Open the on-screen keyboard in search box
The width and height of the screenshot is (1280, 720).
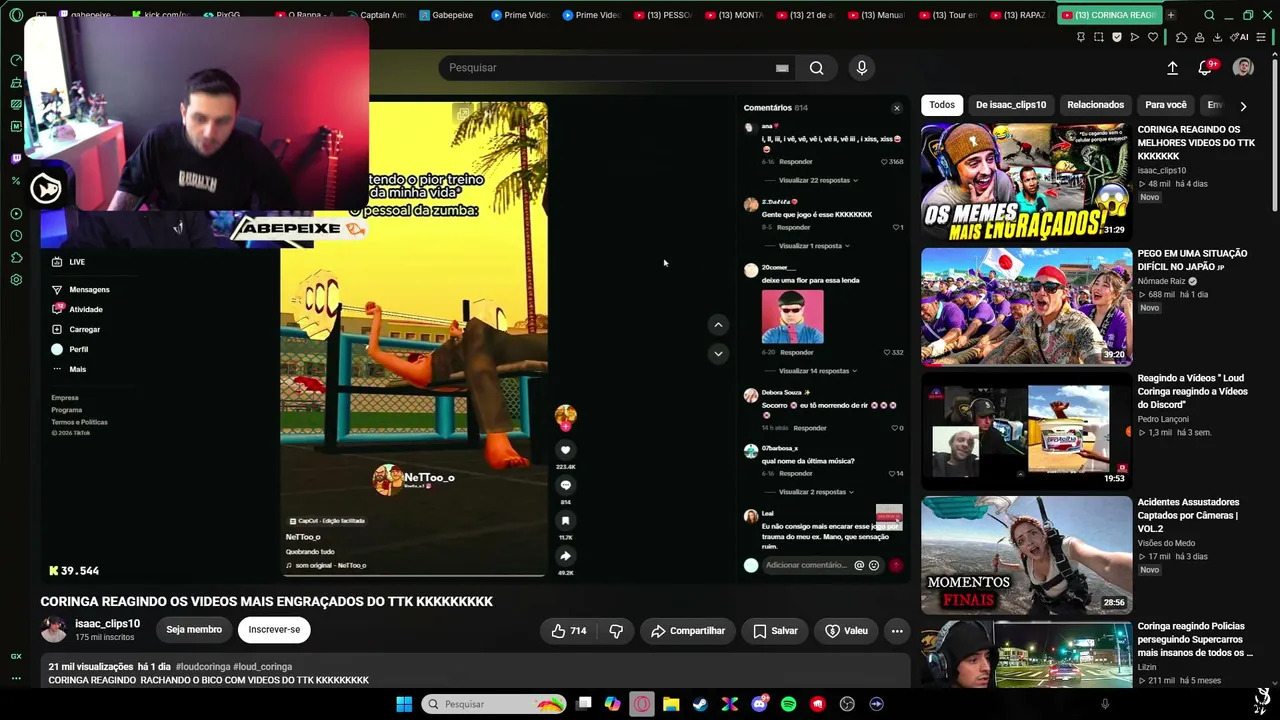coord(782,68)
